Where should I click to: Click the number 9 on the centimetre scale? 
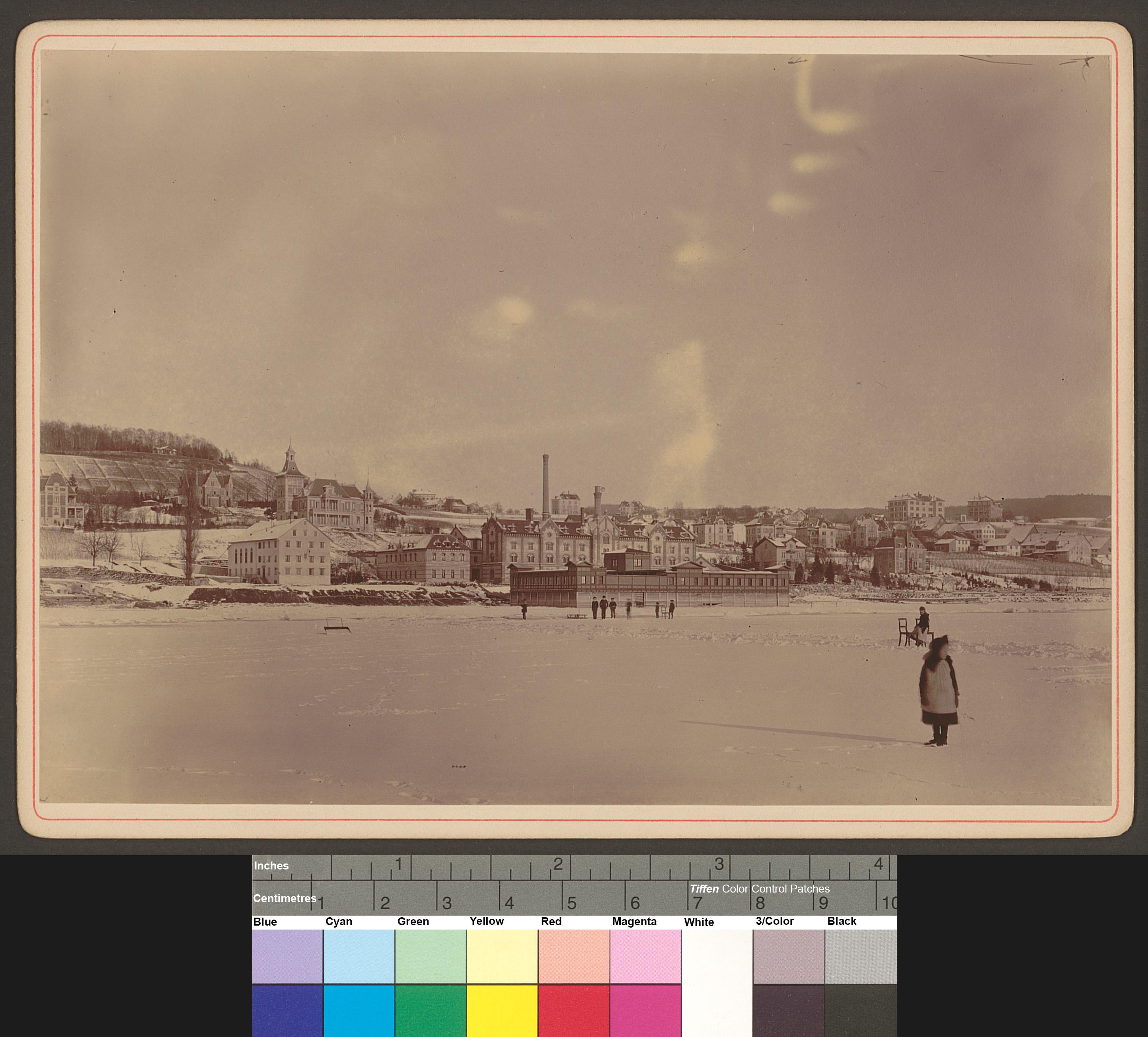tap(823, 903)
